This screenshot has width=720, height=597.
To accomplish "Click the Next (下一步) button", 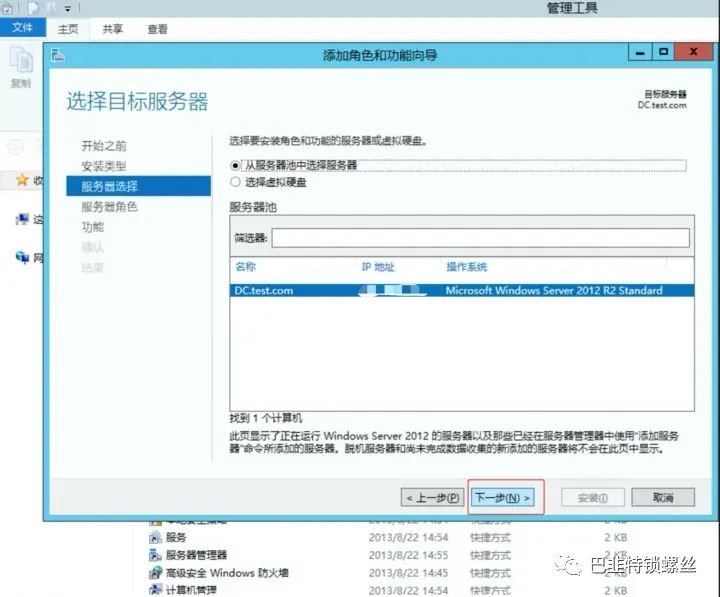I will click(503, 497).
